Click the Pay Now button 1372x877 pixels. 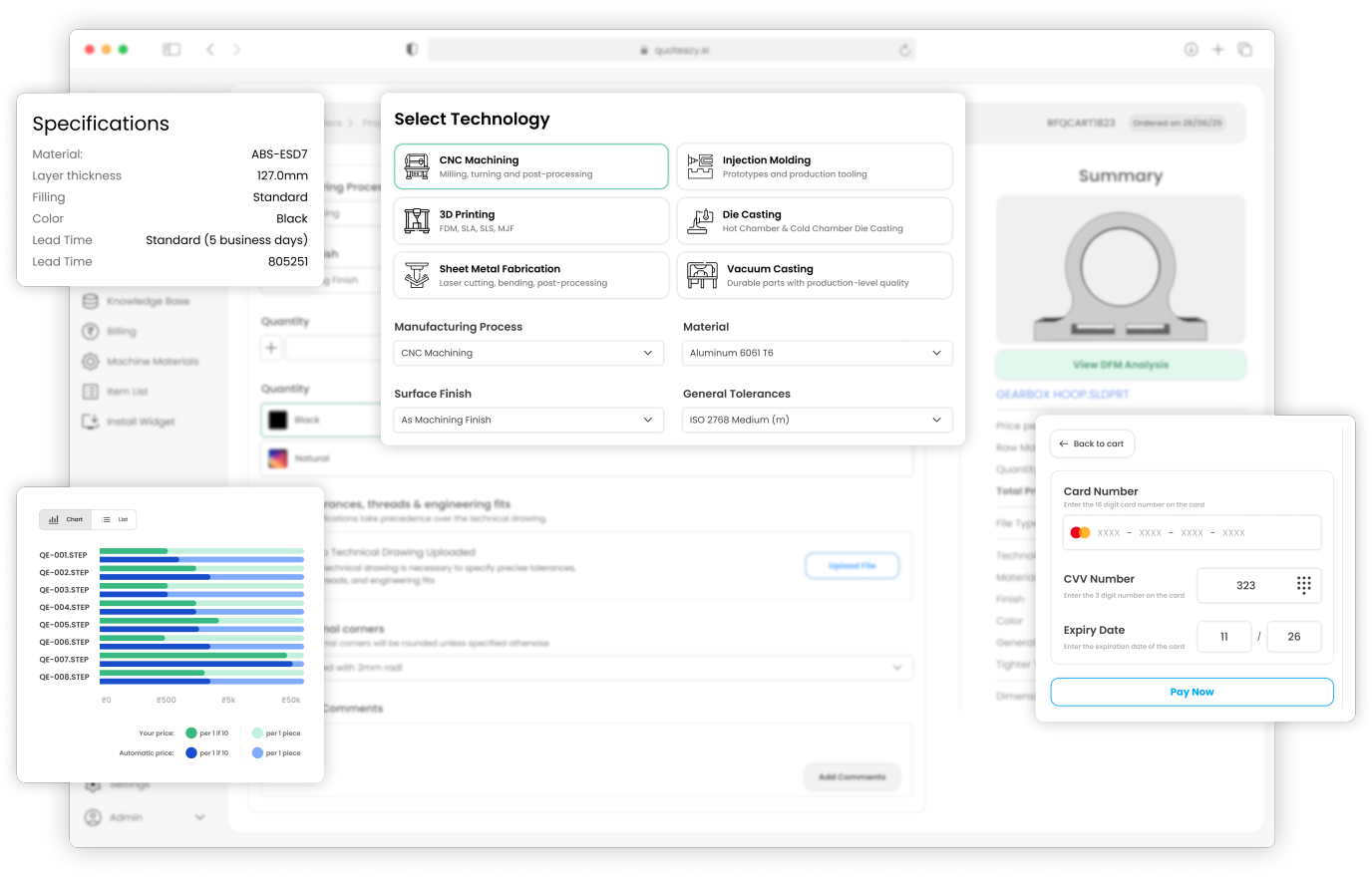coord(1192,692)
